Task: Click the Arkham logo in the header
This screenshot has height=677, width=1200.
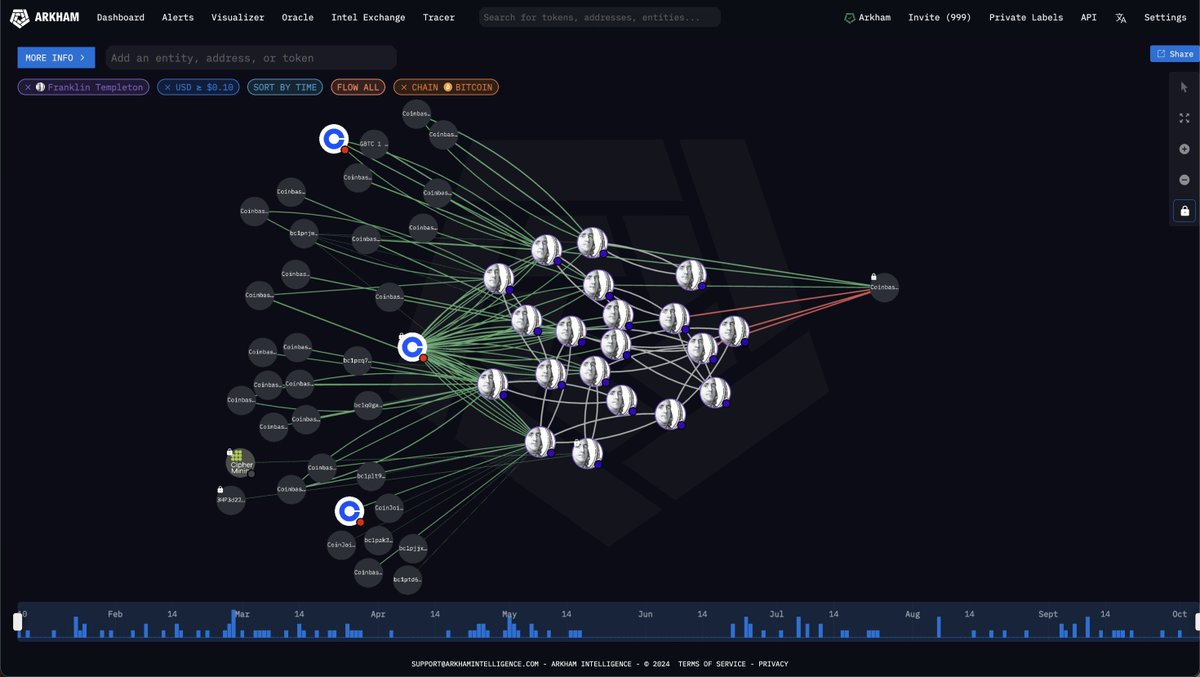Action: (x=46, y=17)
